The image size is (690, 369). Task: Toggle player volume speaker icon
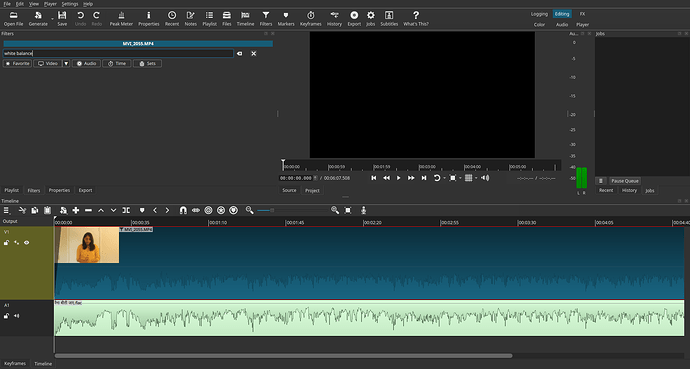[x=485, y=178]
